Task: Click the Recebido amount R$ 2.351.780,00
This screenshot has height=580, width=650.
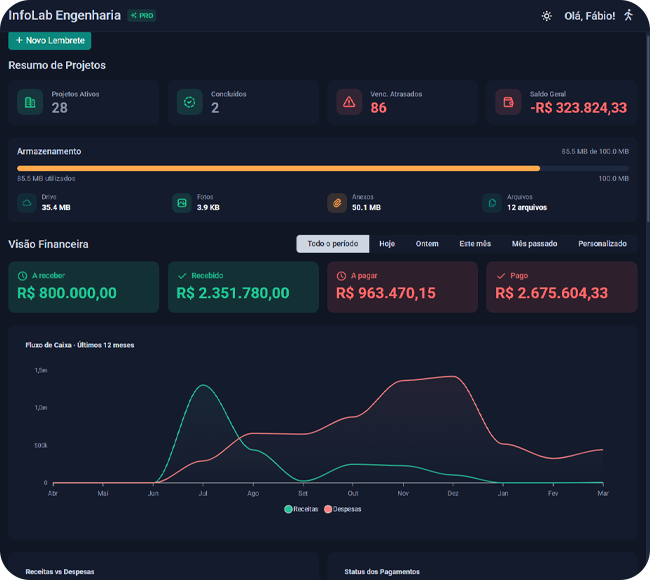Action: pyautogui.click(x=233, y=293)
